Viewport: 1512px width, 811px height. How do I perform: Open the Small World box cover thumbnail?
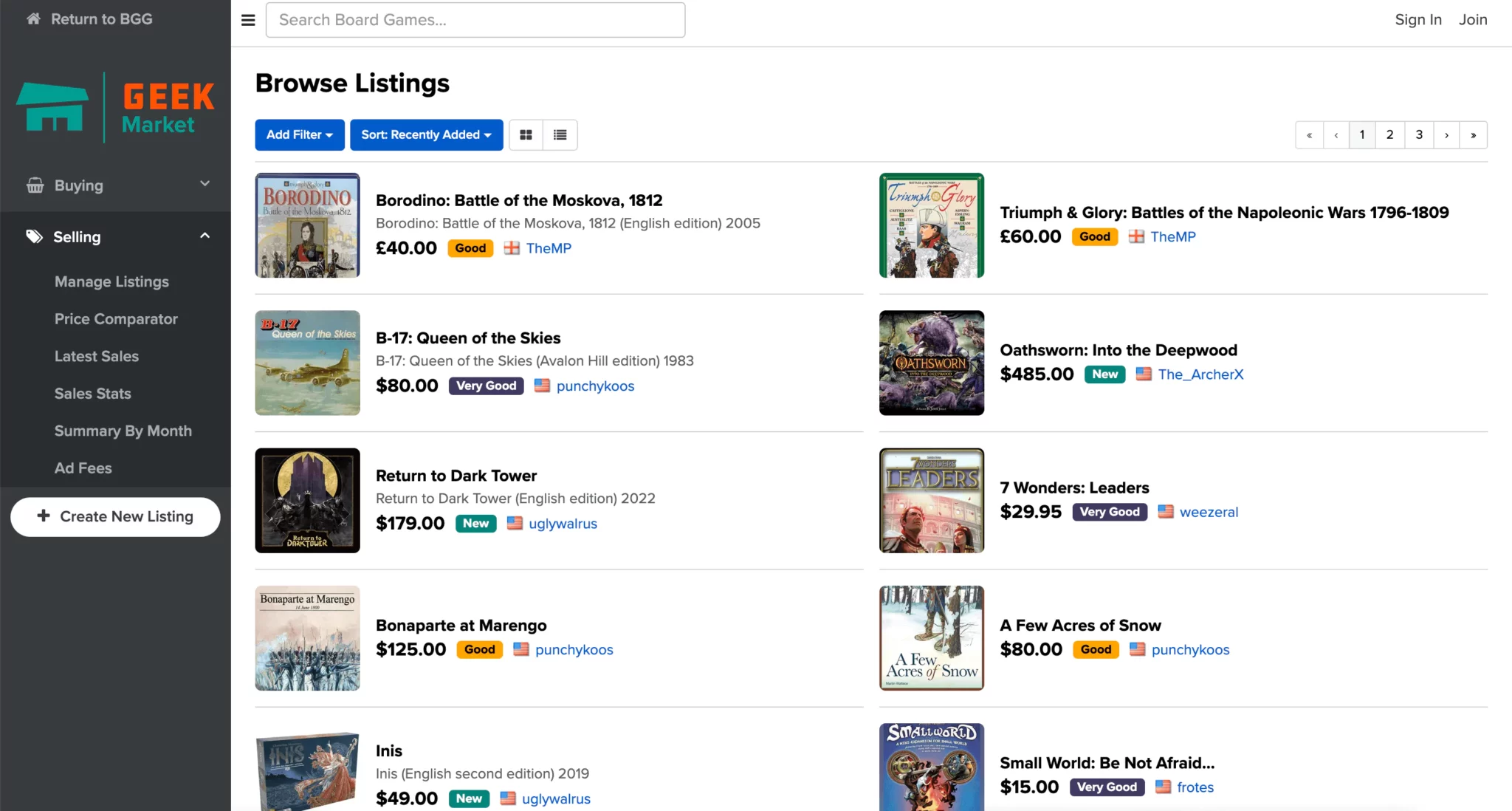pyautogui.click(x=932, y=767)
